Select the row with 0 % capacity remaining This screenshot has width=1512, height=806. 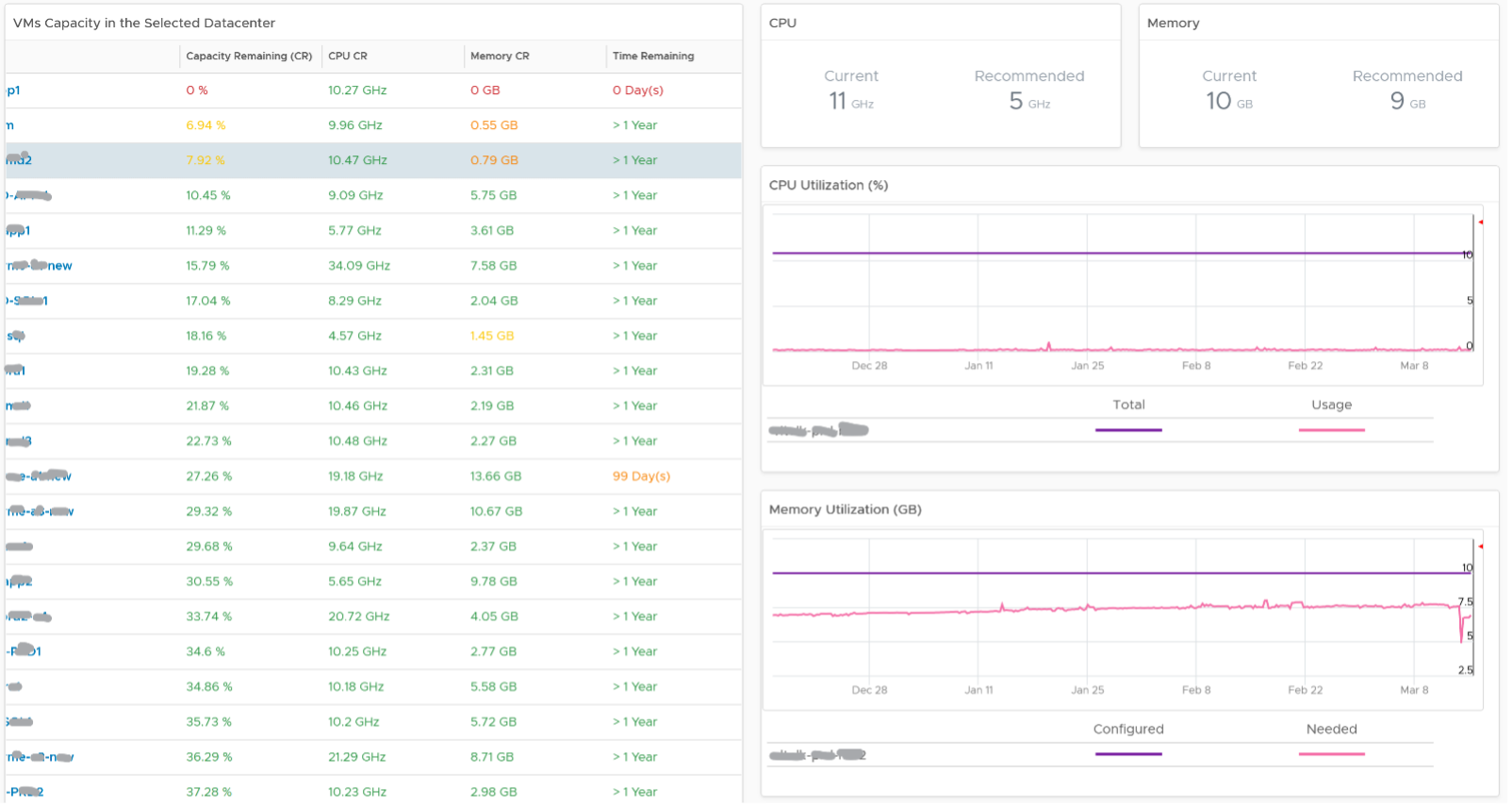tap(373, 91)
